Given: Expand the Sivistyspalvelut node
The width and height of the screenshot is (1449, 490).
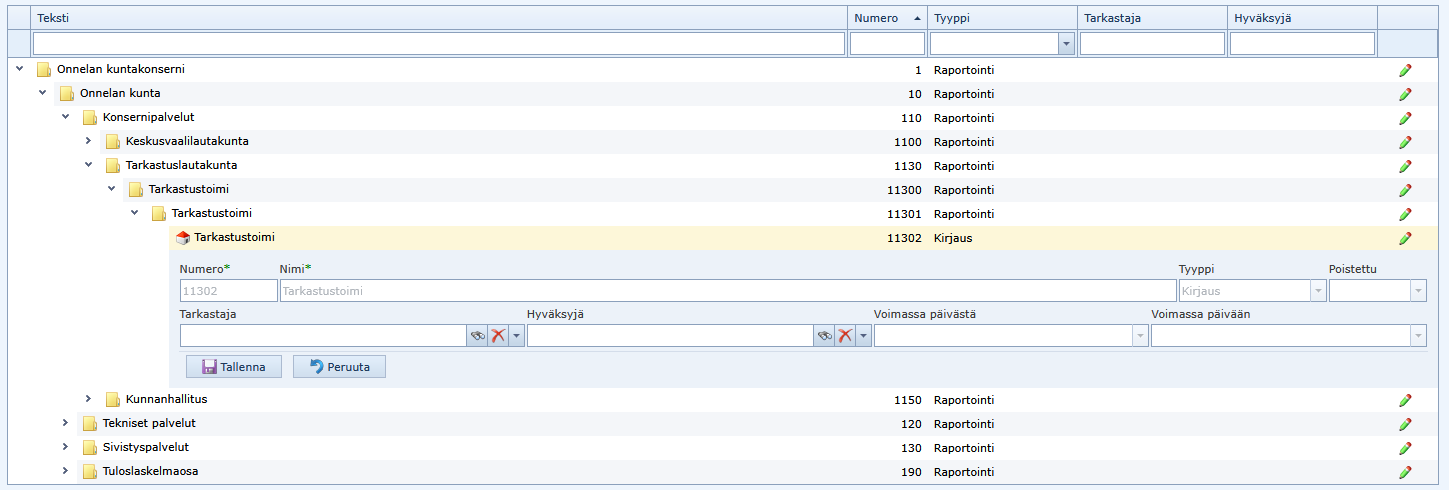Looking at the screenshot, I should coord(65,447).
